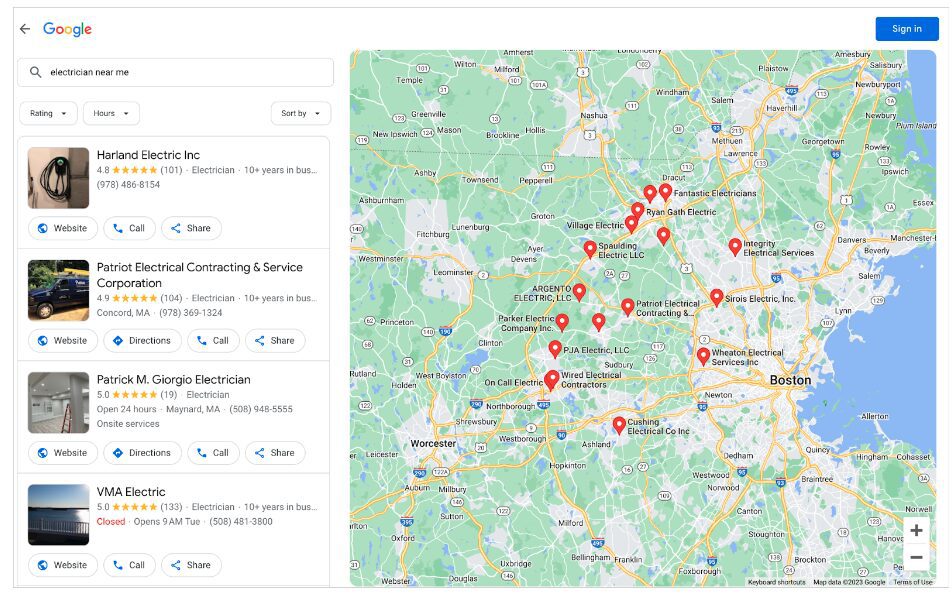
Task: Call Harland Electric Inc
Action: pos(129,228)
